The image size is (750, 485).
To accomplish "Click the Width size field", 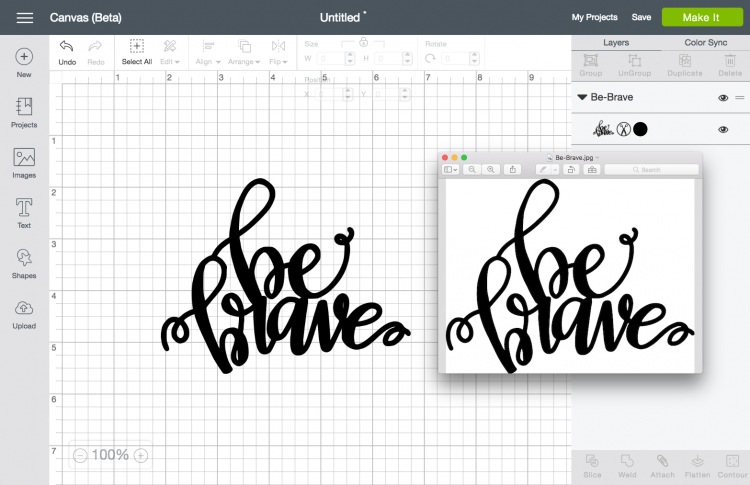I will pos(330,59).
